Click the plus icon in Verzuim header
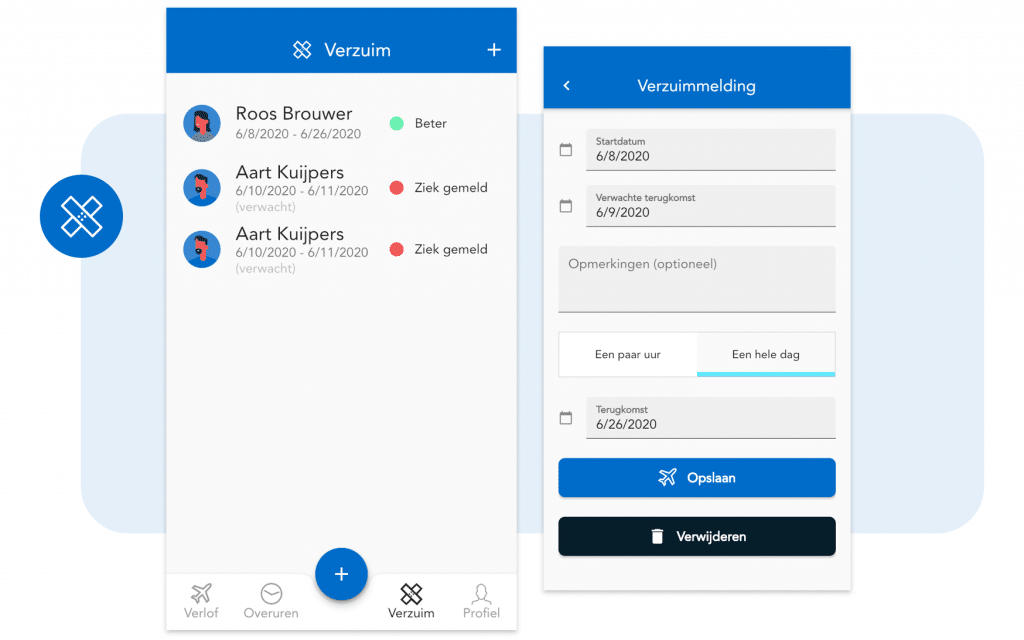 tap(494, 50)
